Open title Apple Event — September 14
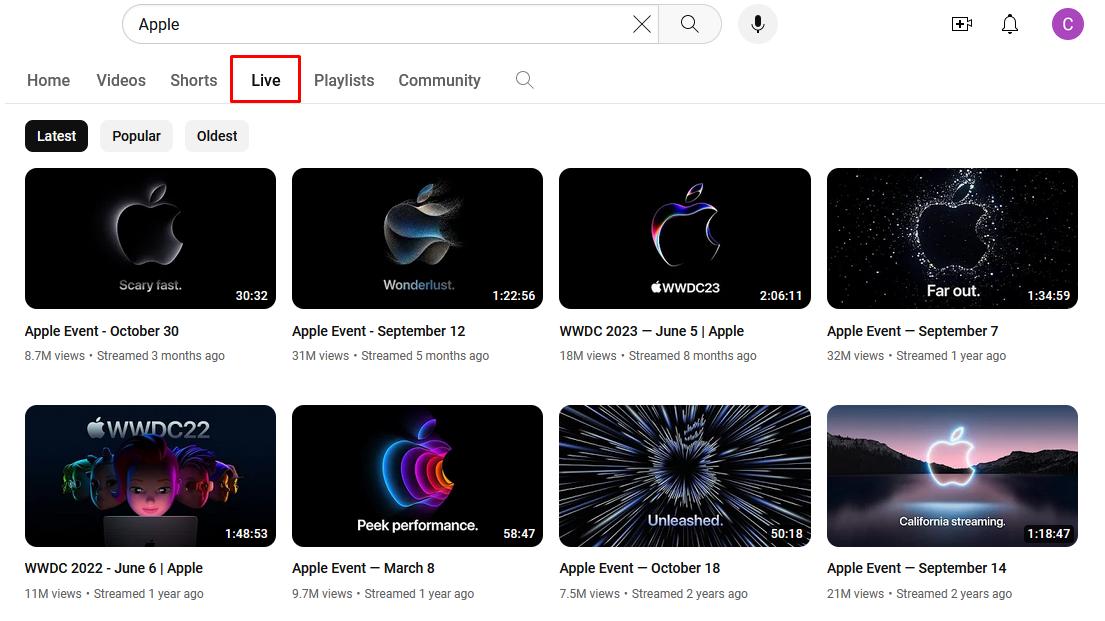The width and height of the screenshot is (1105, 621). click(x=917, y=568)
